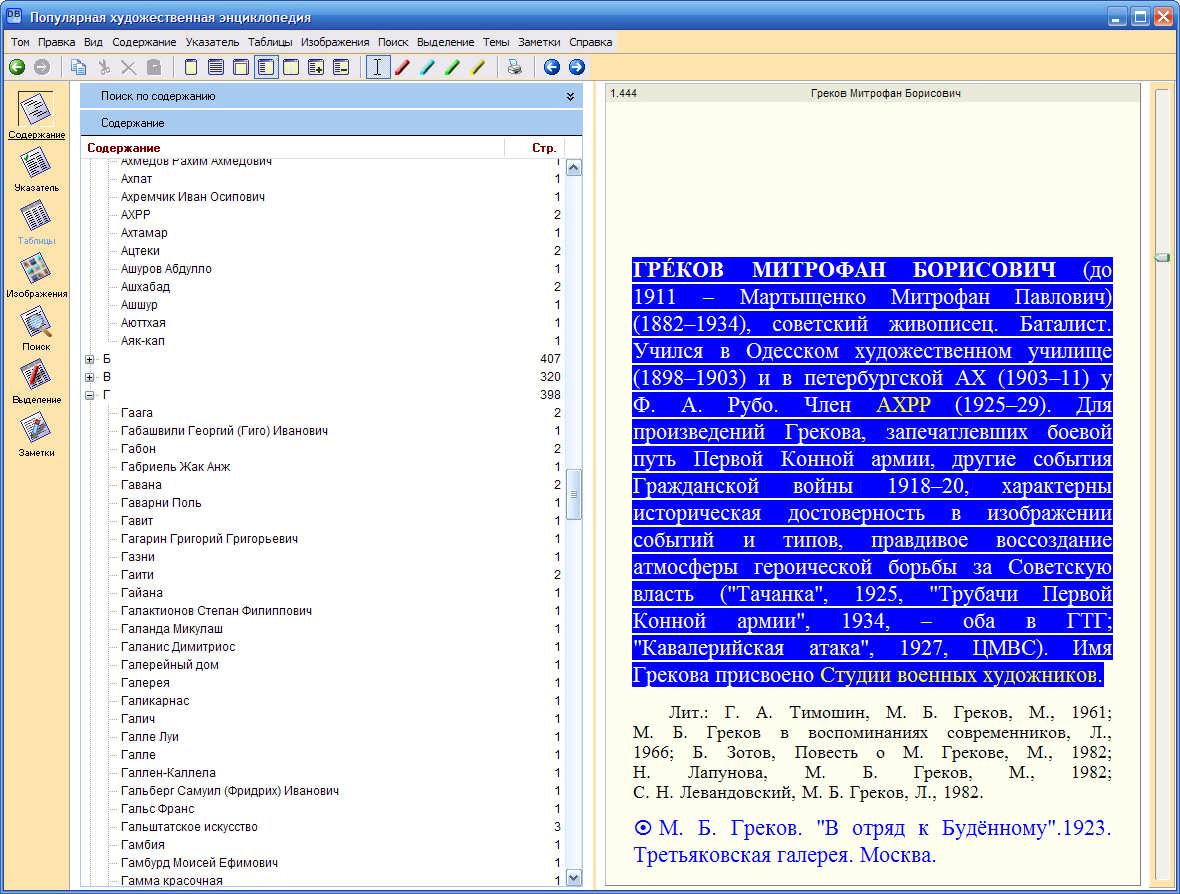Open the Справка menu

point(591,42)
